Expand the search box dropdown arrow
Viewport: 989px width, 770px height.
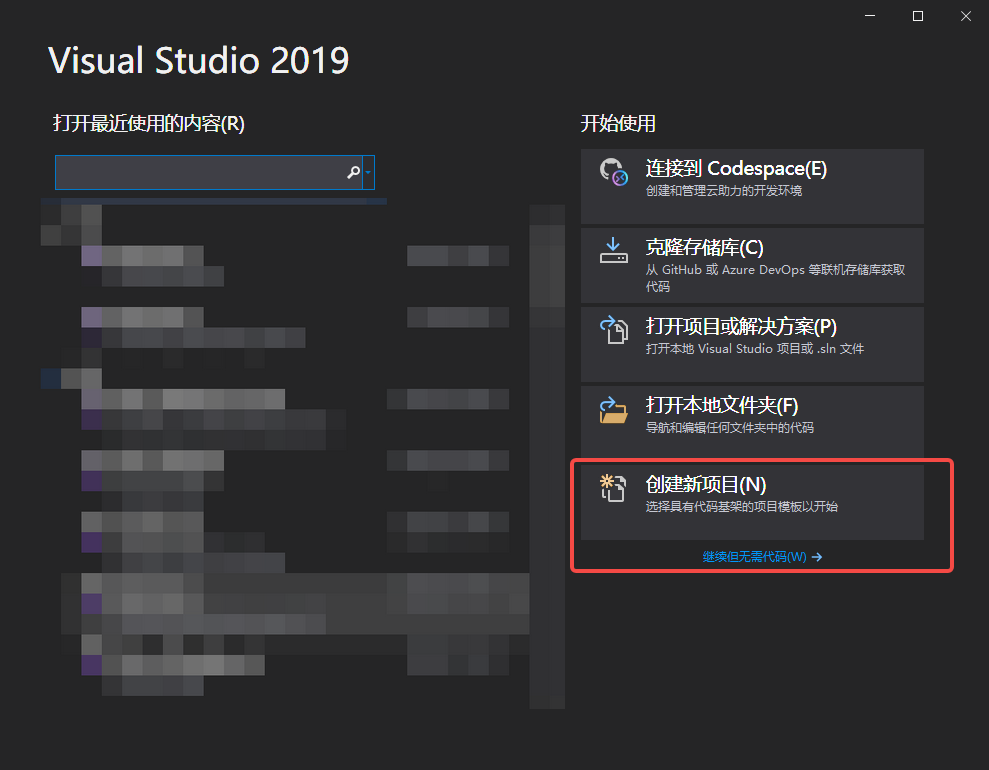[x=368, y=172]
